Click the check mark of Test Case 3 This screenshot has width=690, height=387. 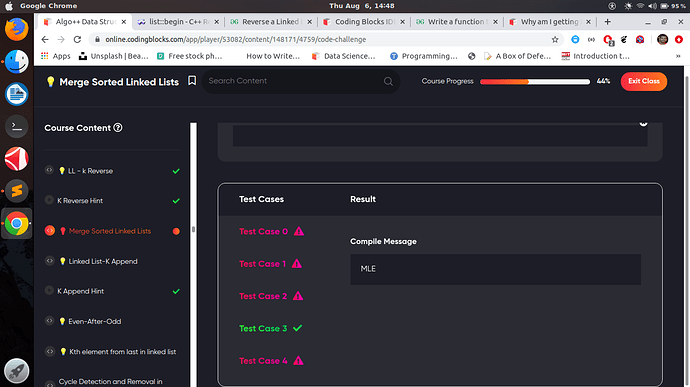pyautogui.click(x=297, y=328)
